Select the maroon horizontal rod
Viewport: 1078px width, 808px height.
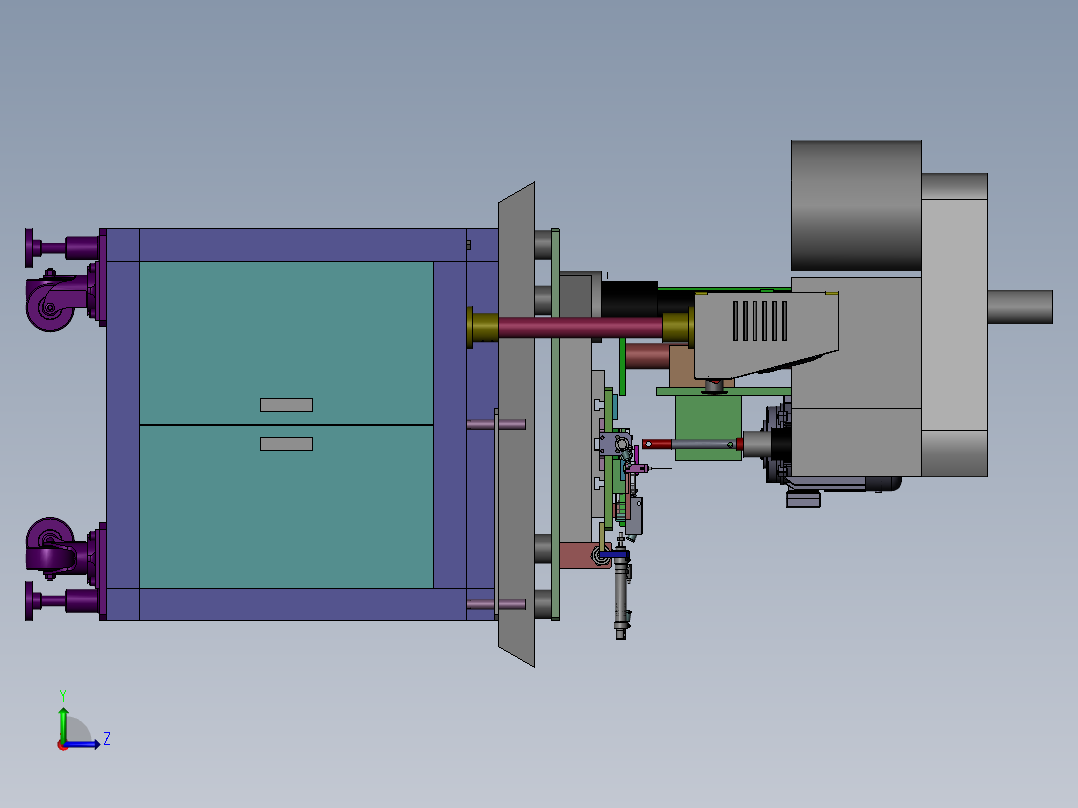click(x=580, y=327)
